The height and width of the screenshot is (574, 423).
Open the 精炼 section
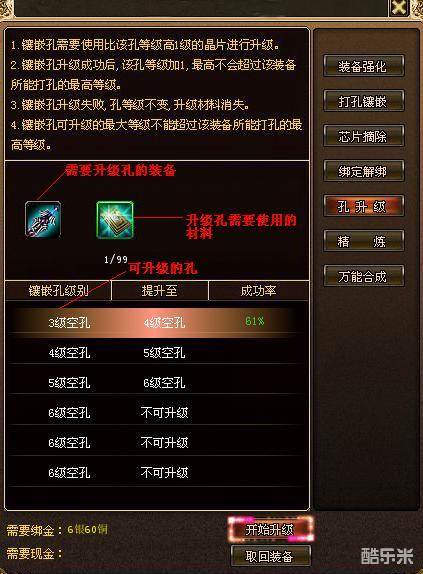pos(364,241)
